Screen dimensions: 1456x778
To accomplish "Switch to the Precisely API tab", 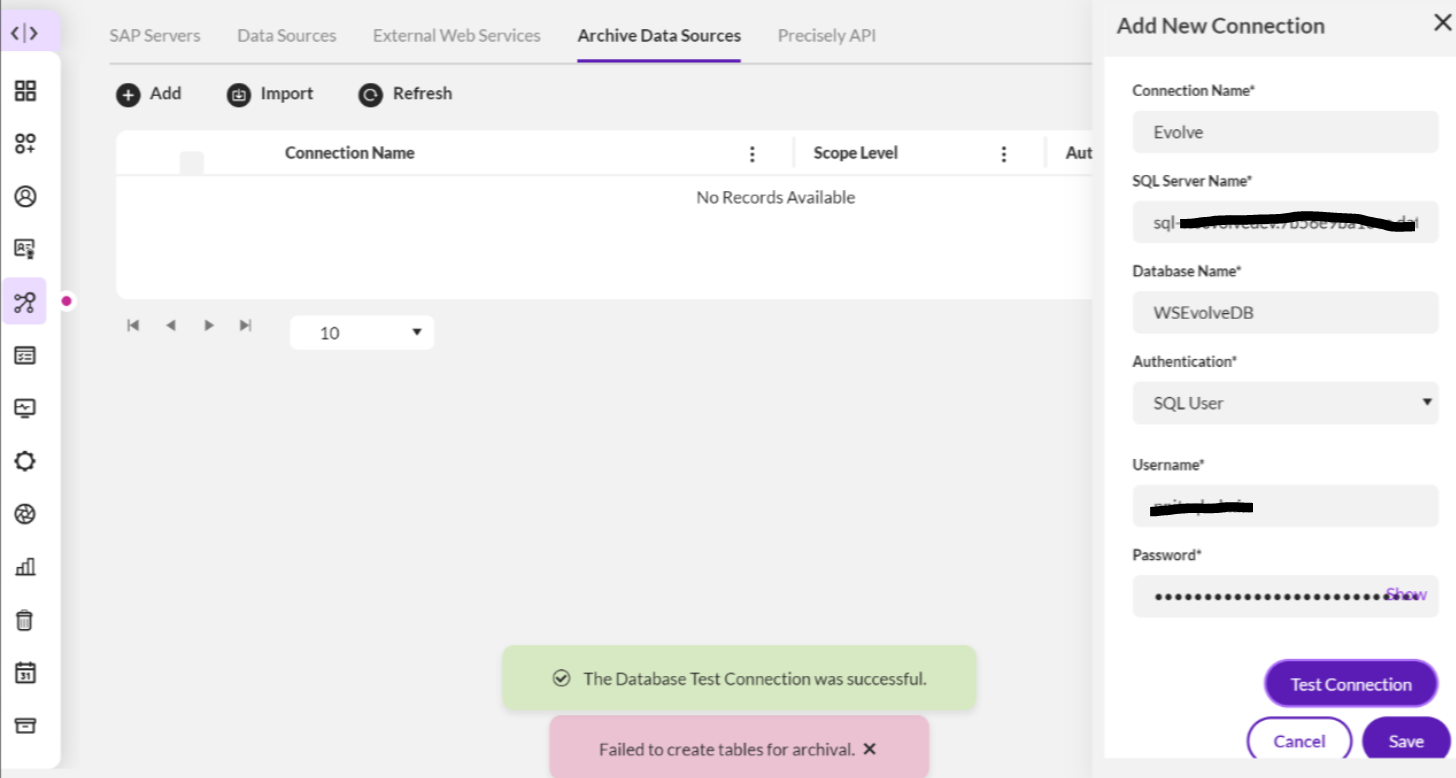I will point(827,36).
